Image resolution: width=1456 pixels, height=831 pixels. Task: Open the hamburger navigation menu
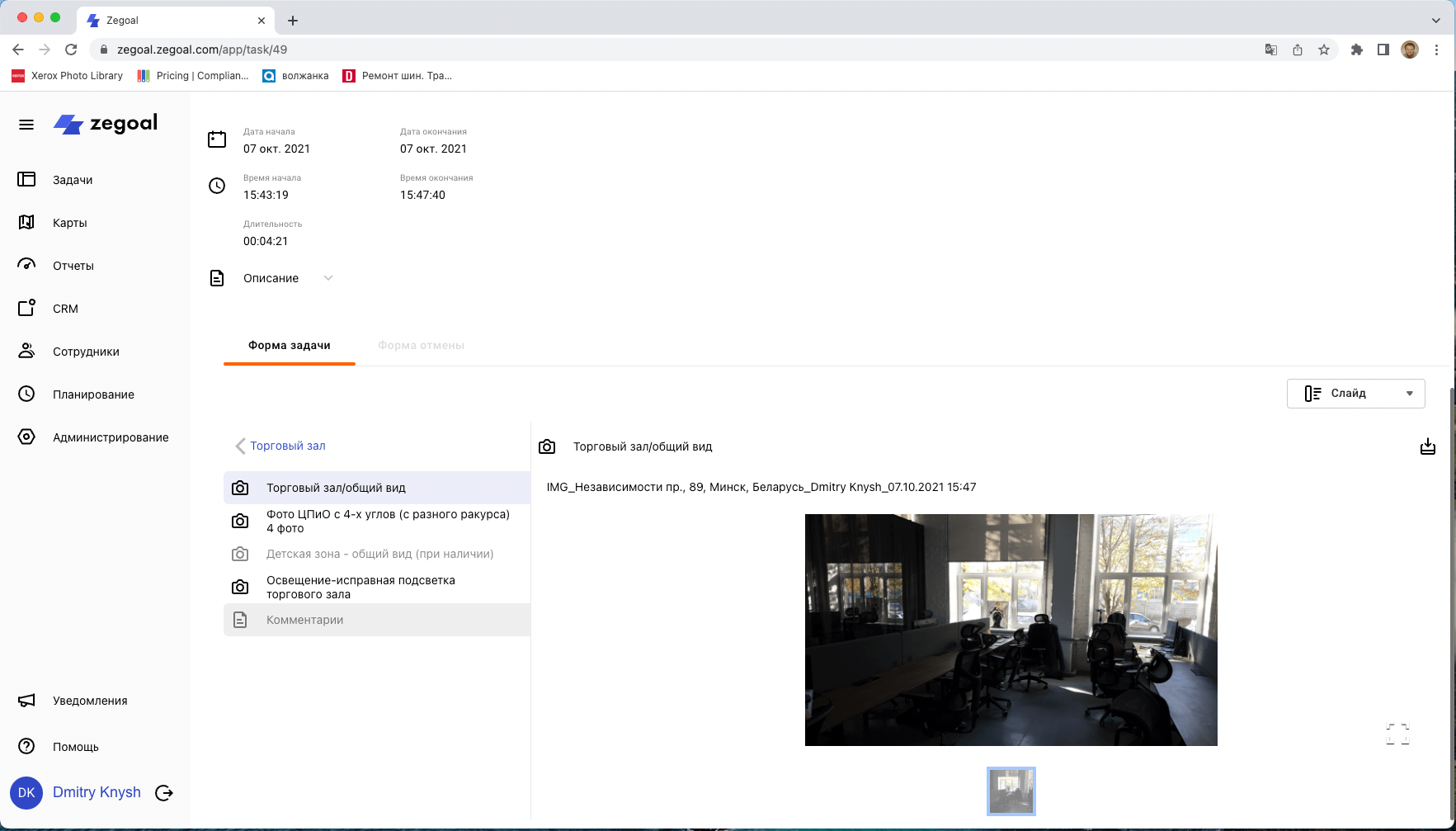point(26,124)
